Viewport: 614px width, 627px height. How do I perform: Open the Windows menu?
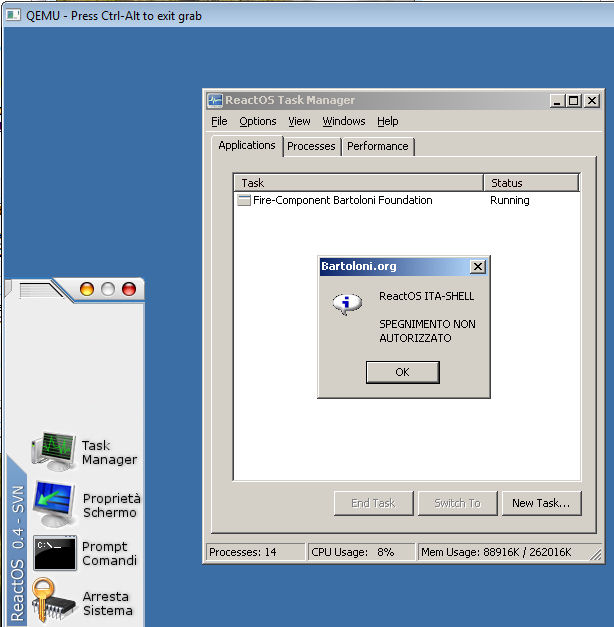coord(344,121)
